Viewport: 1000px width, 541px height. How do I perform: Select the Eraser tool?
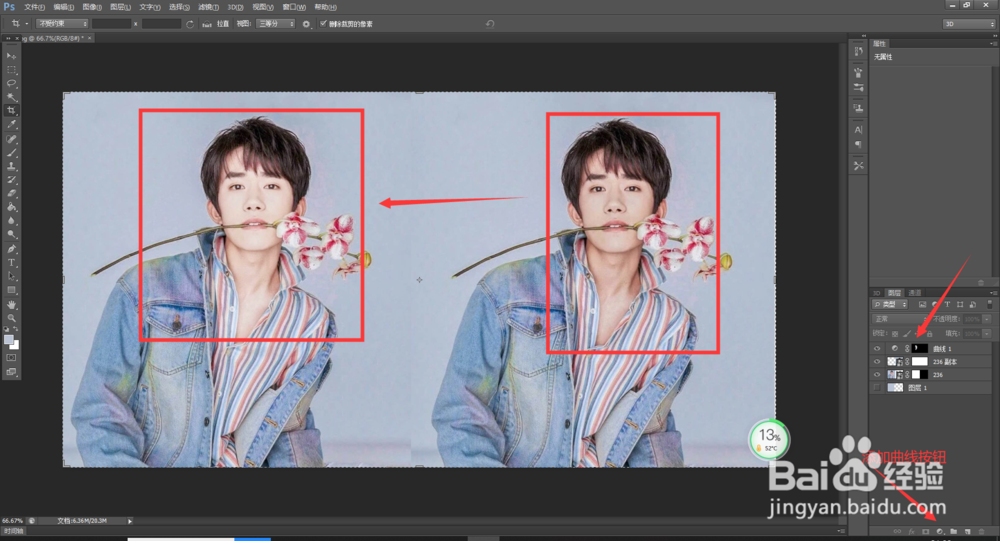pos(11,193)
